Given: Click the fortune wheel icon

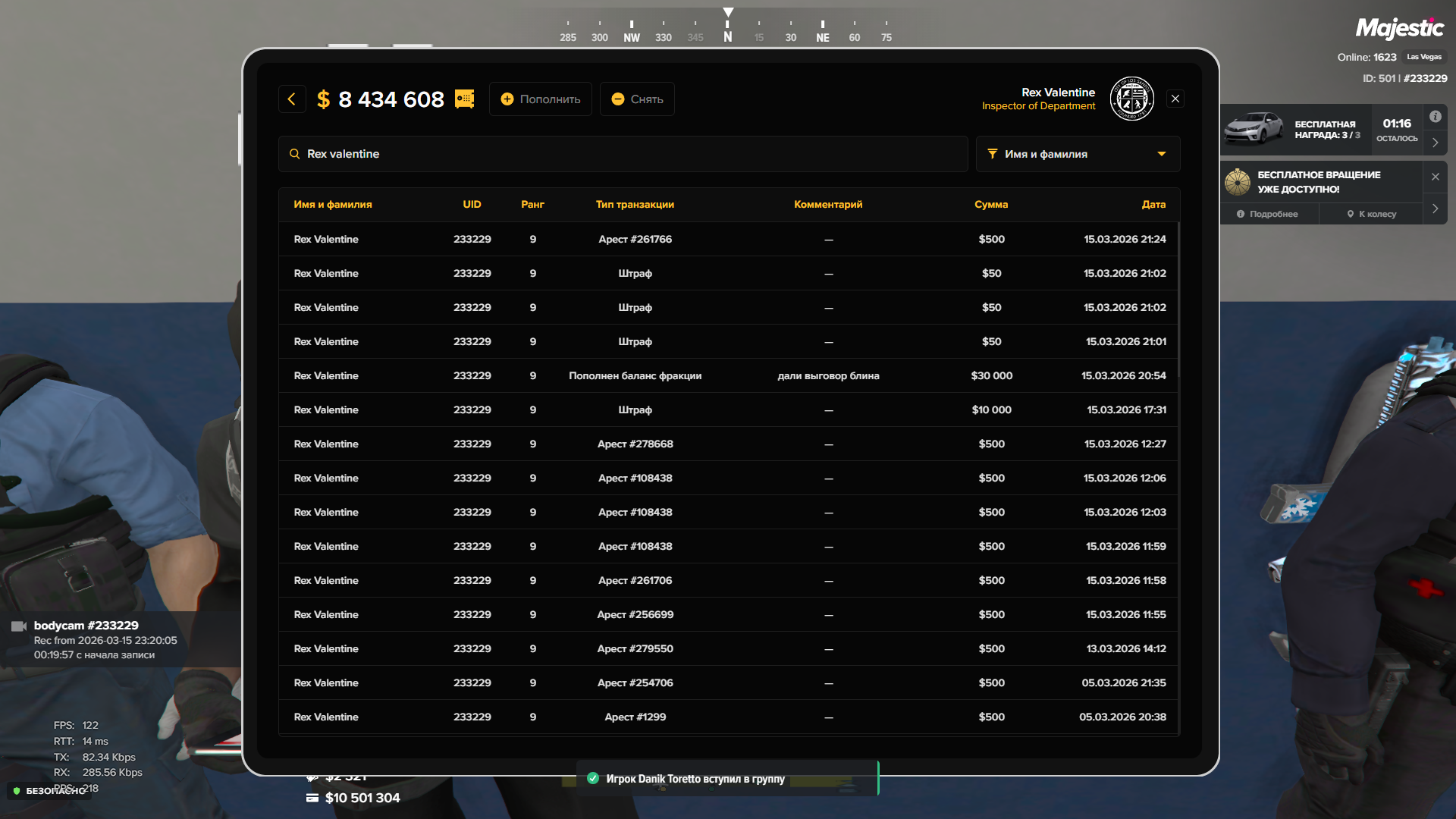Looking at the screenshot, I should point(1238,182).
